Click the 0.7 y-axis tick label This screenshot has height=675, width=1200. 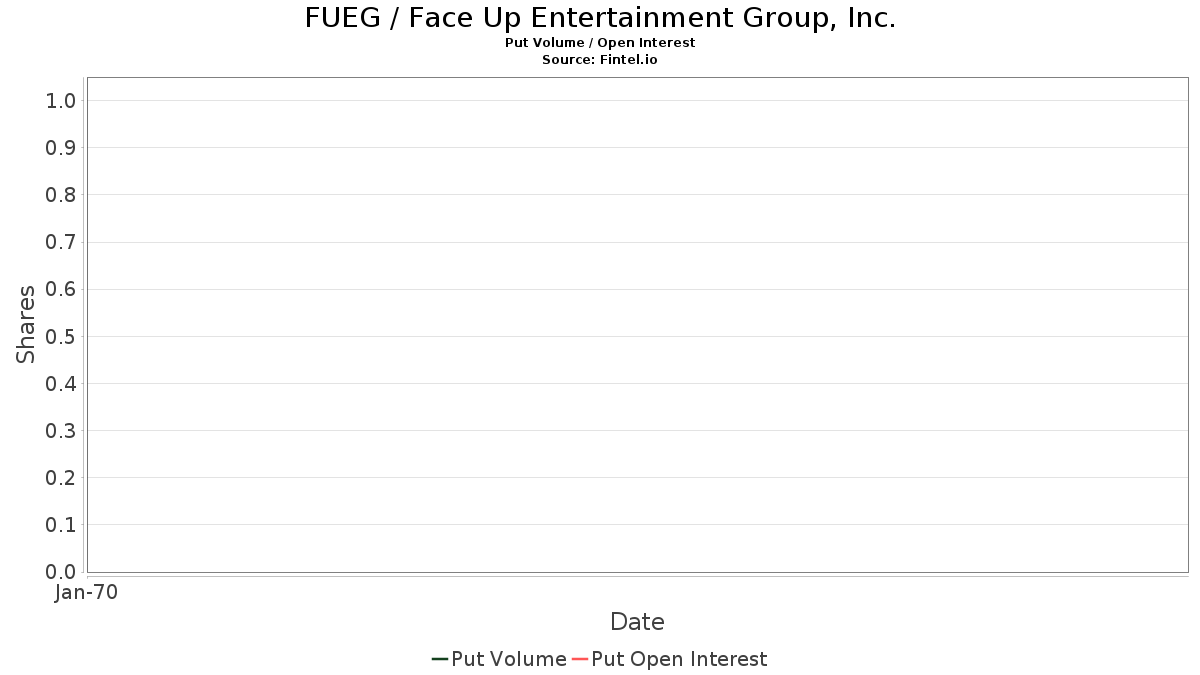(x=61, y=242)
